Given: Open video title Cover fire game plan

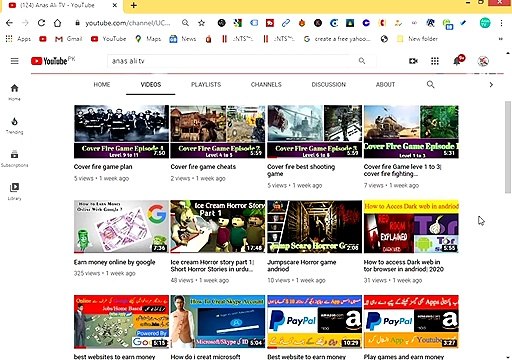Looking at the screenshot, I should click(x=103, y=167).
